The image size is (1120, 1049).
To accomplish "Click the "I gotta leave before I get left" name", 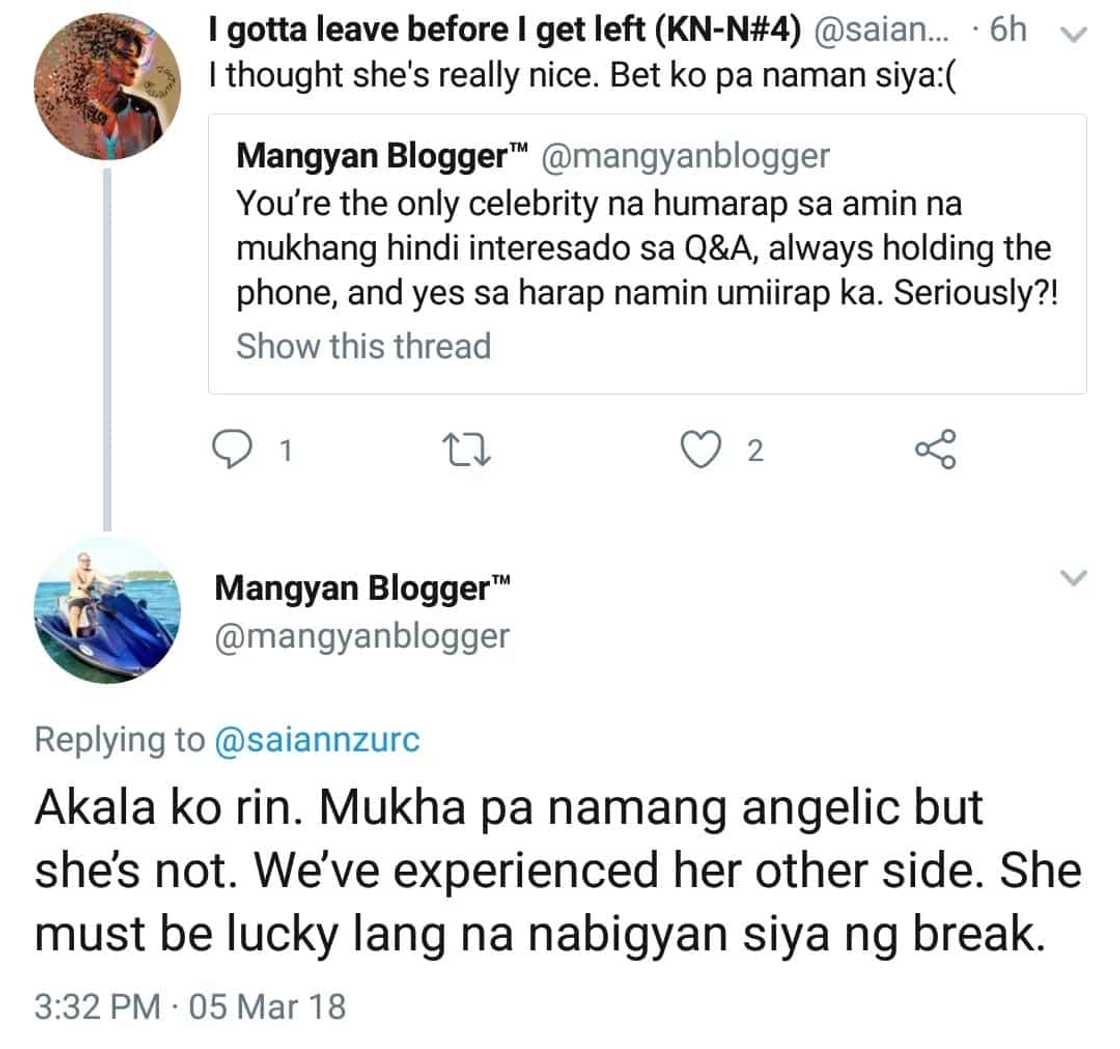I will pyautogui.click(x=506, y=31).
